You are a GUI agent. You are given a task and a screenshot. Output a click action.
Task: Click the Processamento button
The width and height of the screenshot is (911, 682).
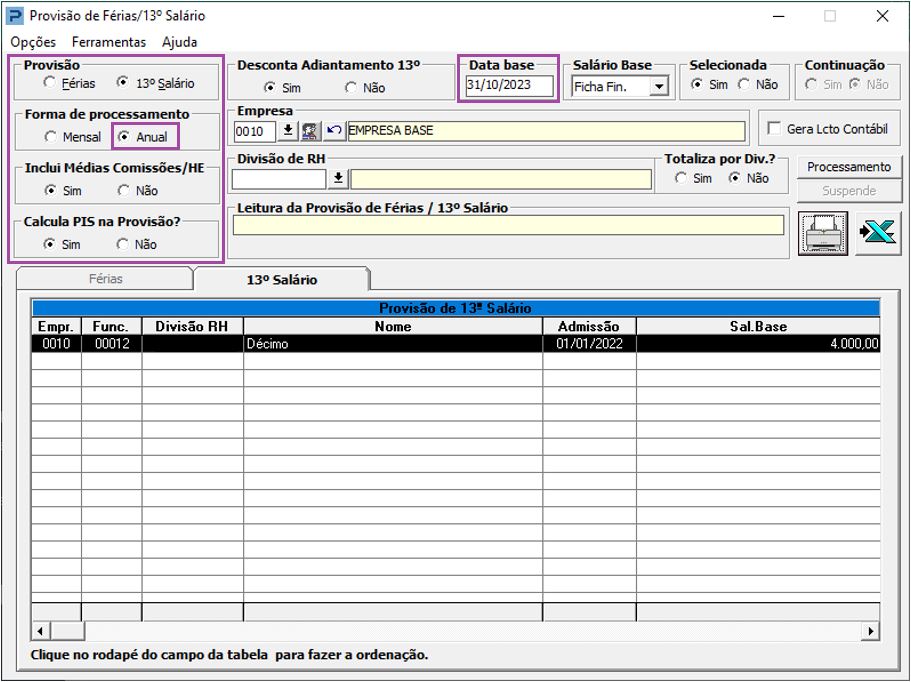848,167
